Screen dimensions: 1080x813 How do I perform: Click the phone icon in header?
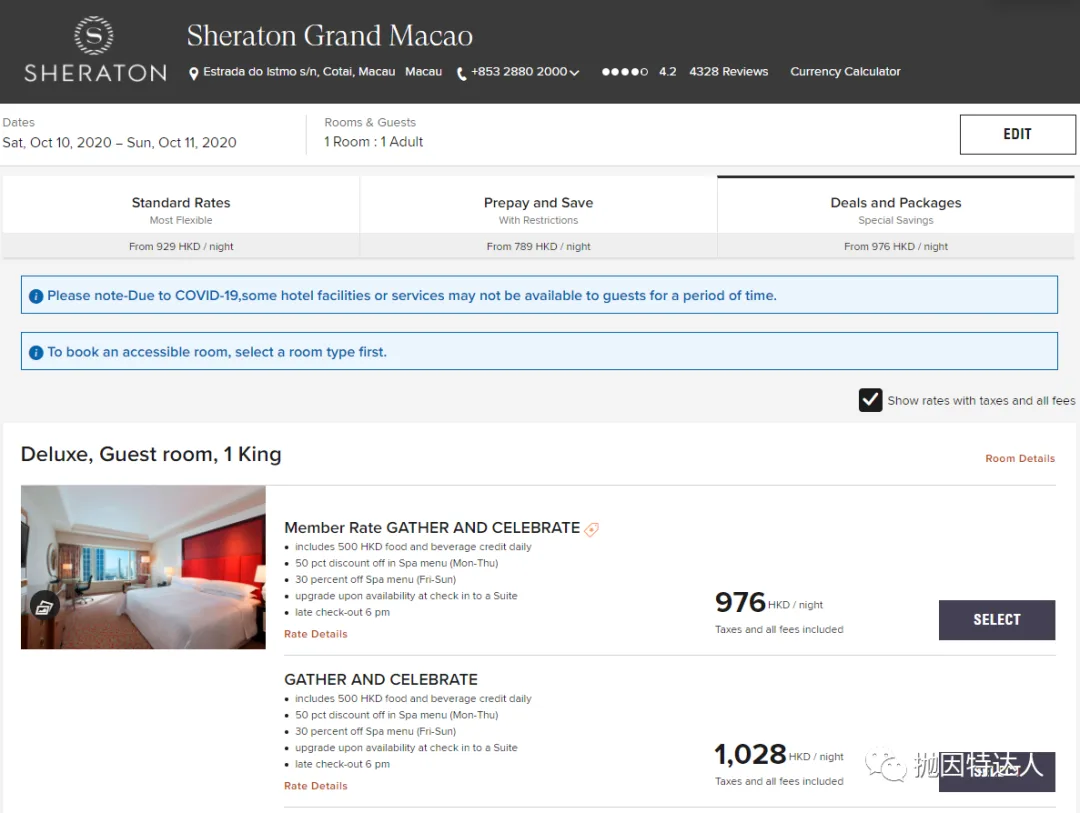click(x=461, y=73)
